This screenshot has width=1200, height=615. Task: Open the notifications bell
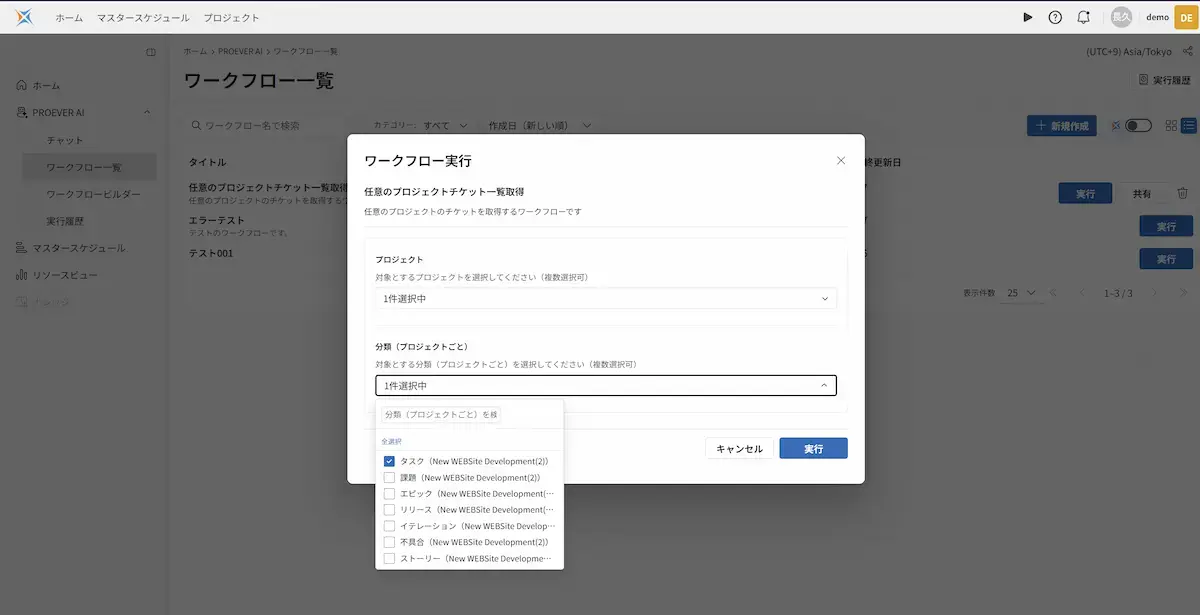pyautogui.click(x=1084, y=17)
